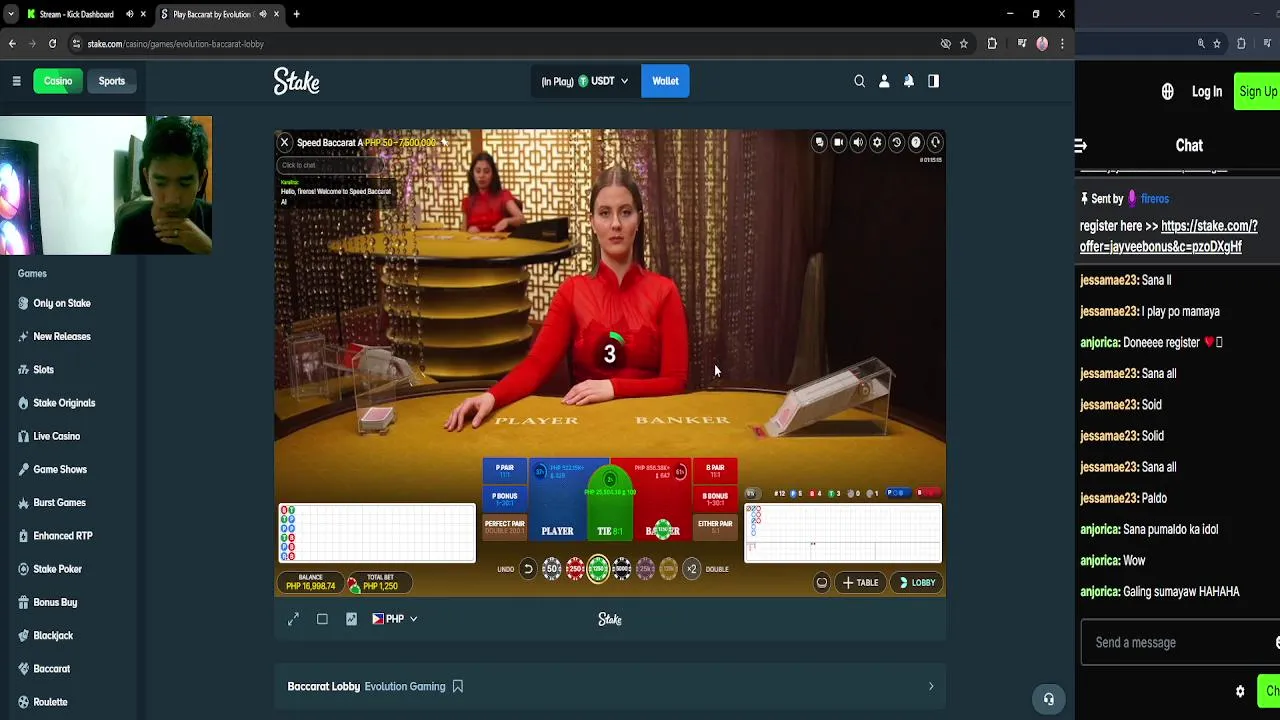This screenshot has width=1280, height=720.
Task: Select the gold 125k chip
Action: [668, 569]
